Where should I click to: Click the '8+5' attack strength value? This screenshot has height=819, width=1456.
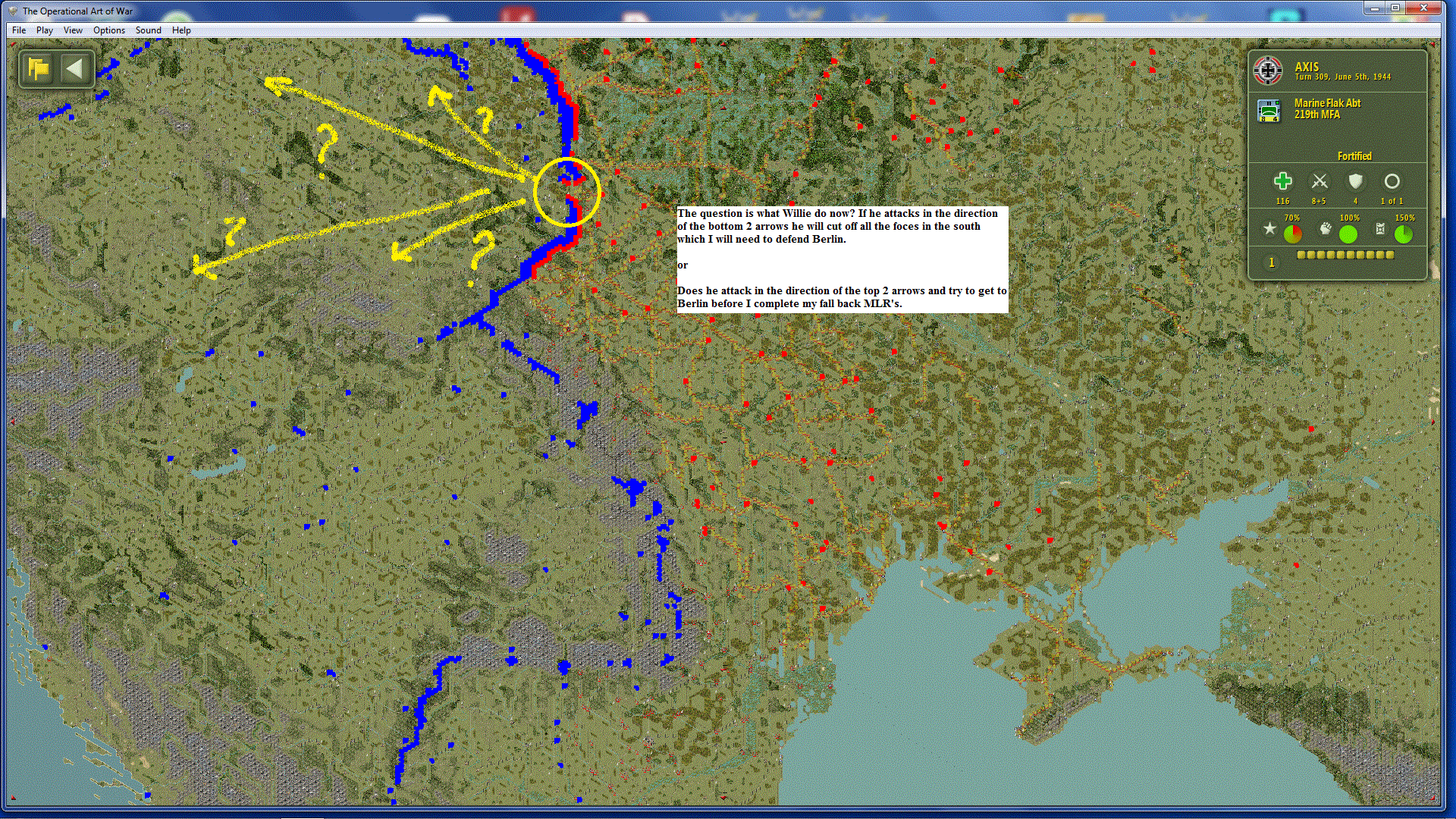point(1319,202)
